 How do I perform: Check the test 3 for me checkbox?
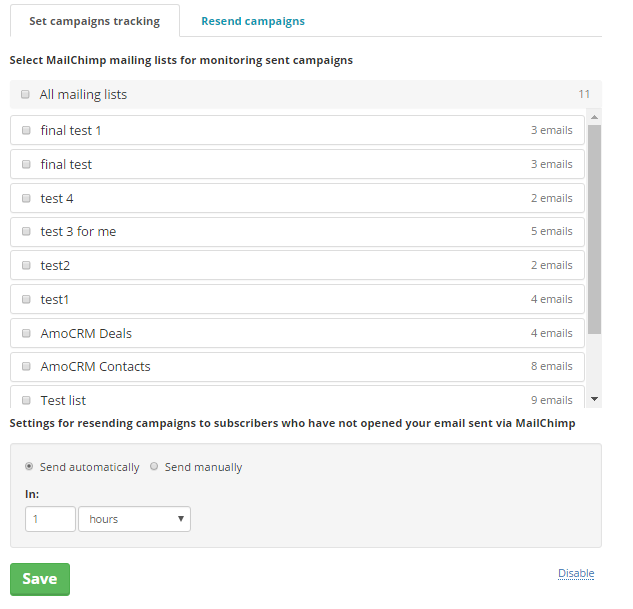26,232
